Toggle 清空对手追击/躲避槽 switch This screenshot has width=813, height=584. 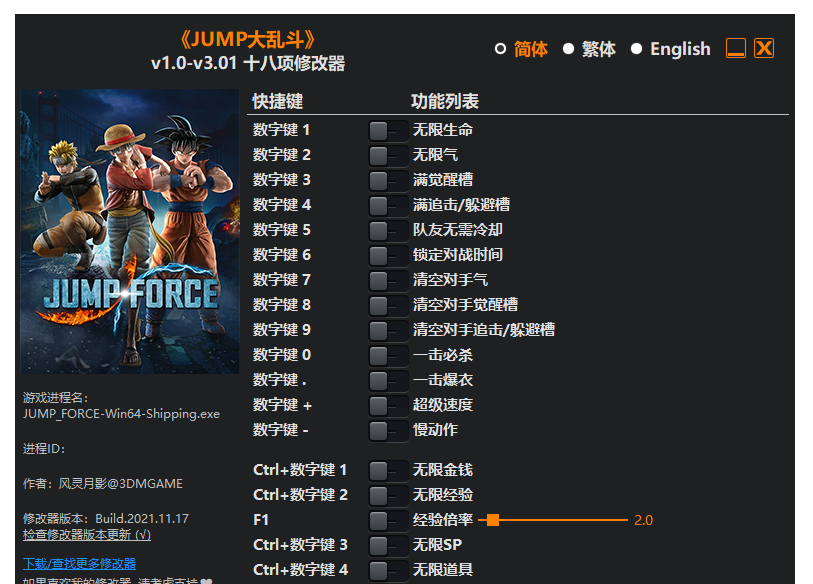pyautogui.click(x=388, y=330)
